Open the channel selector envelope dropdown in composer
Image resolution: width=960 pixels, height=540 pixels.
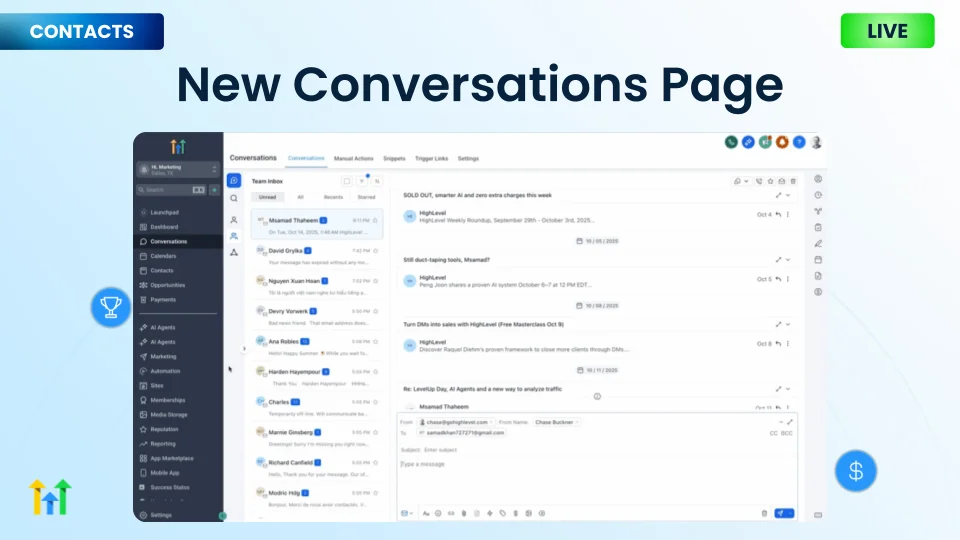[407, 514]
